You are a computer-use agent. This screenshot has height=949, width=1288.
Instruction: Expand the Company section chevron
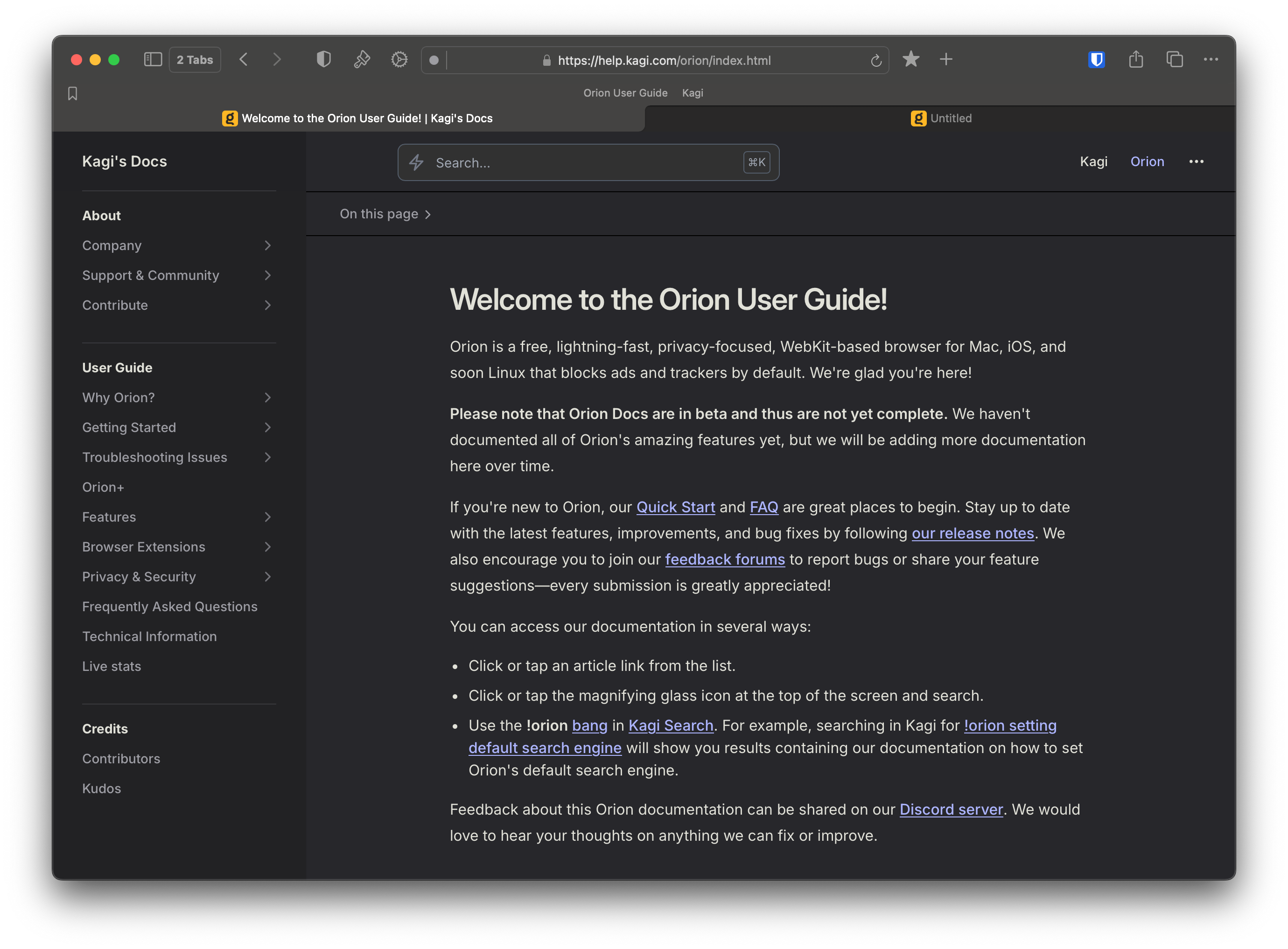(x=267, y=246)
